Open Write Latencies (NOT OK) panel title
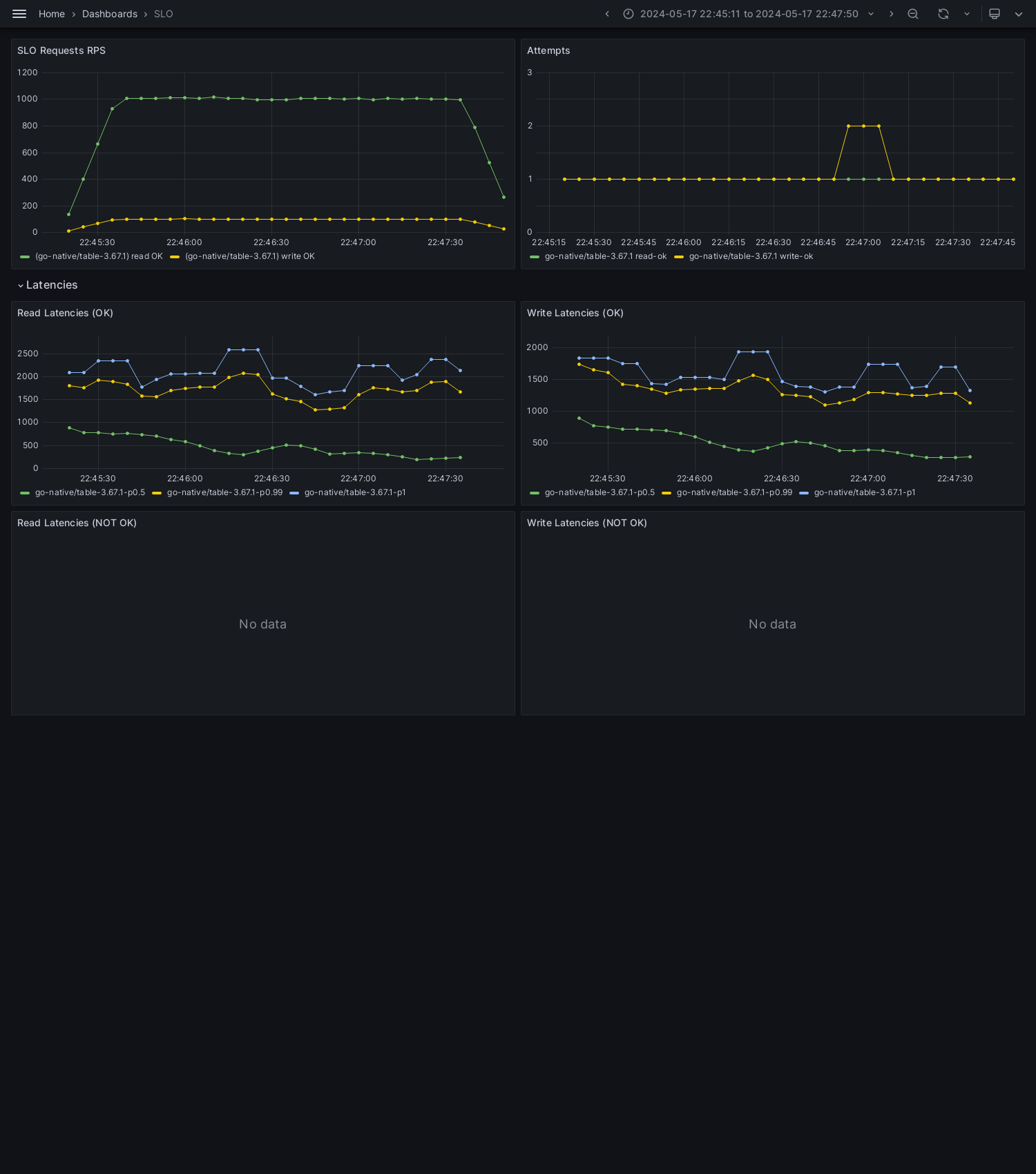 [587, 523]
